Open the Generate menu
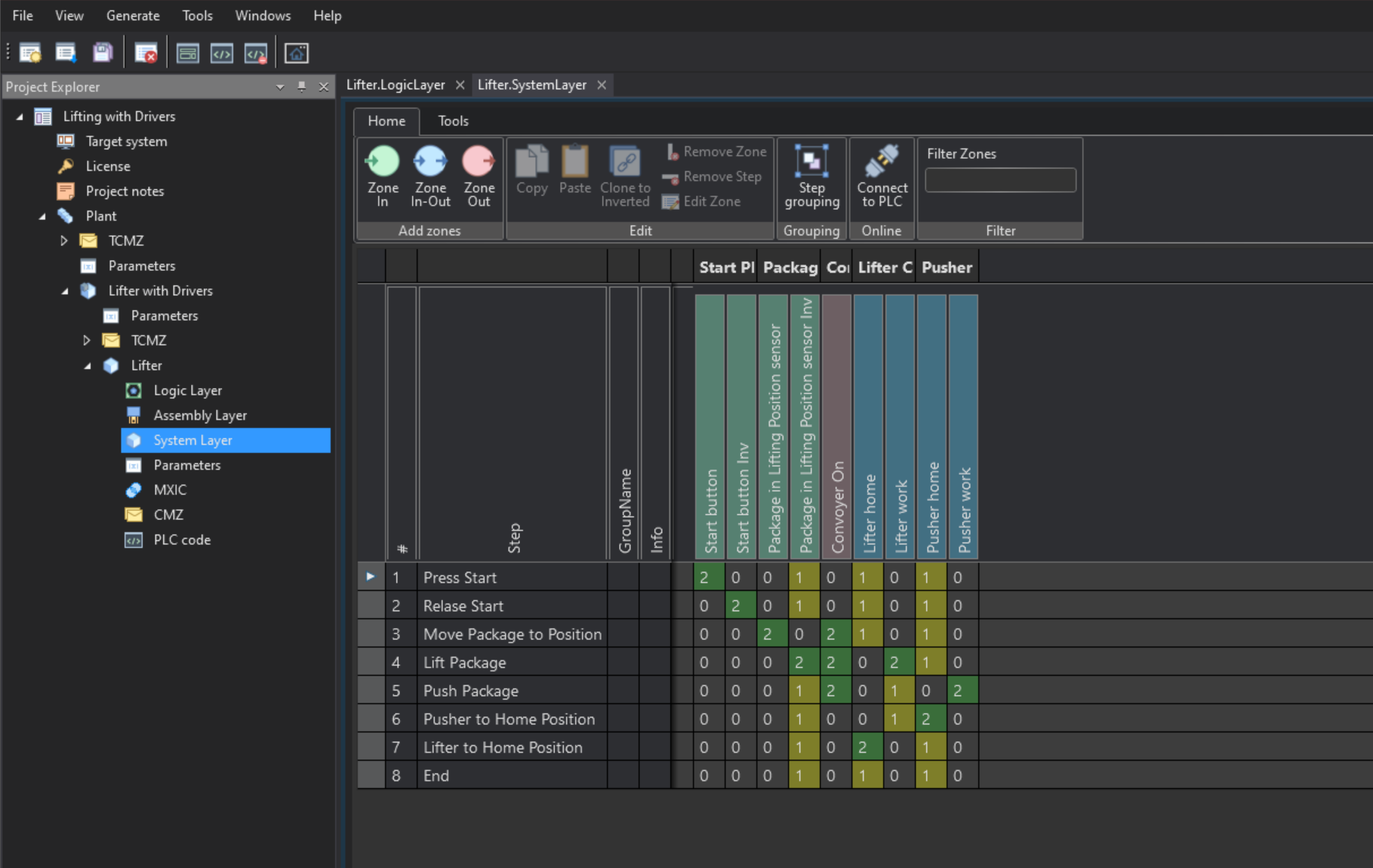This screenshot has height=868, width=1373. click(x=133, y=15)
